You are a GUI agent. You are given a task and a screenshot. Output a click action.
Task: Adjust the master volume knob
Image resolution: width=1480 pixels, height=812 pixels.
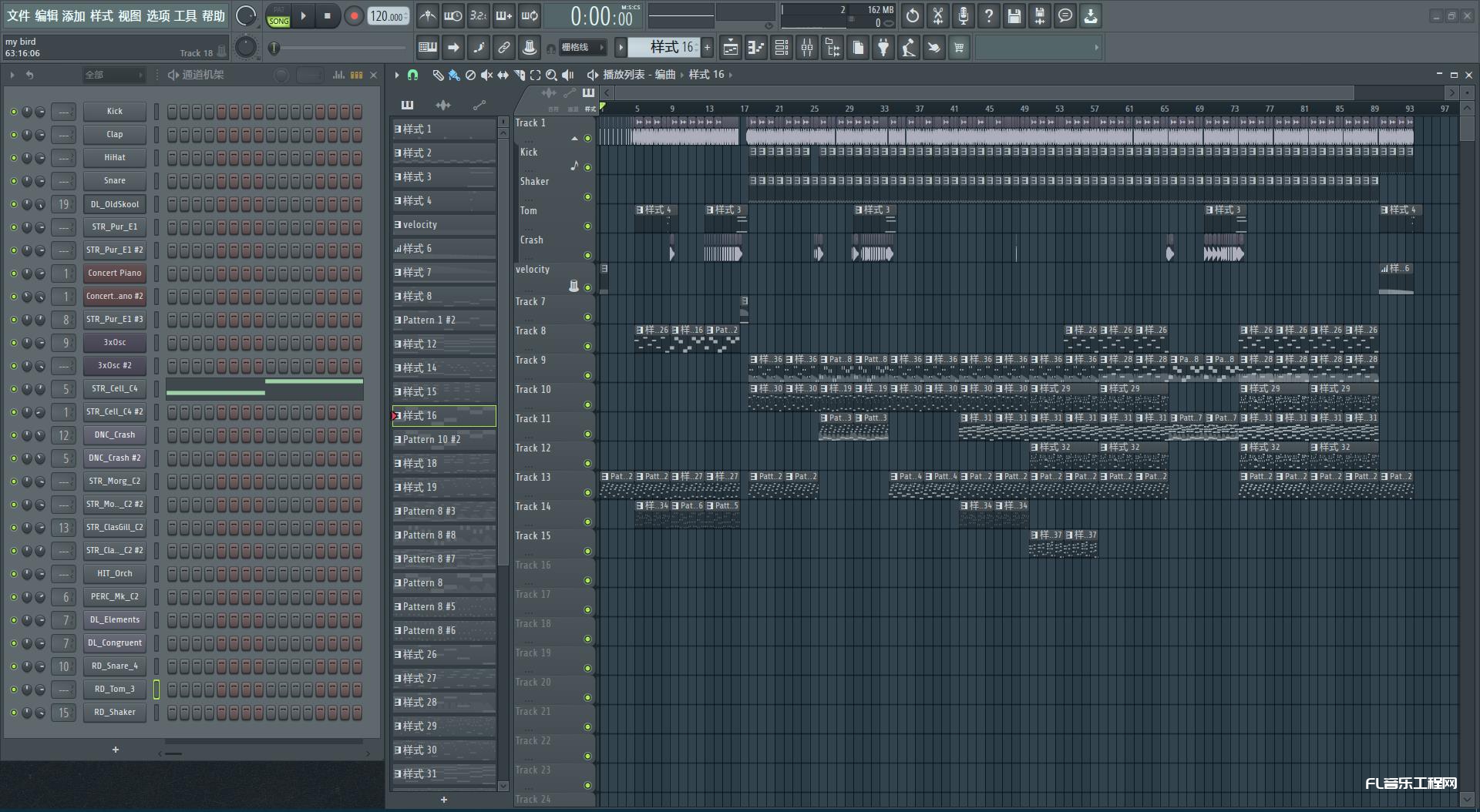click(x=246, y=15)
